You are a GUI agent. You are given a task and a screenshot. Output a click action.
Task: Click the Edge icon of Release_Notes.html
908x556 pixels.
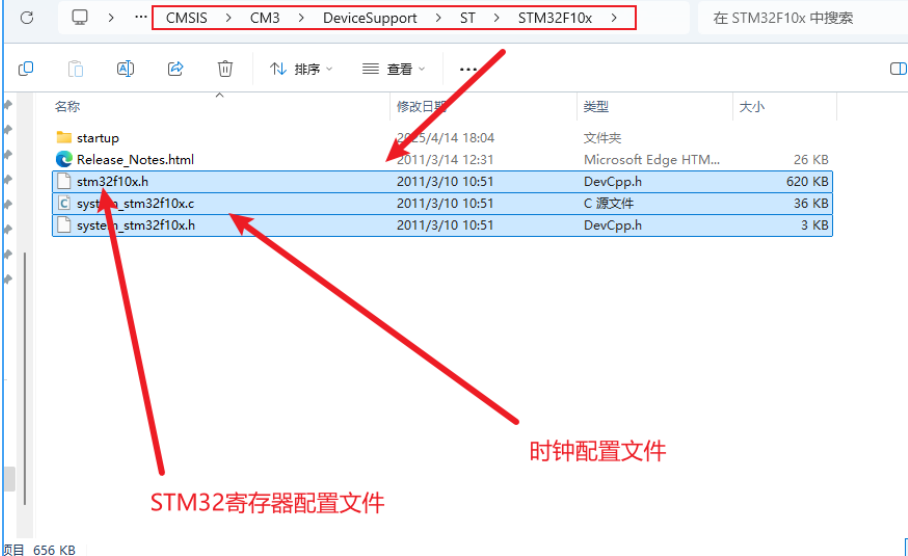[64, 159]
